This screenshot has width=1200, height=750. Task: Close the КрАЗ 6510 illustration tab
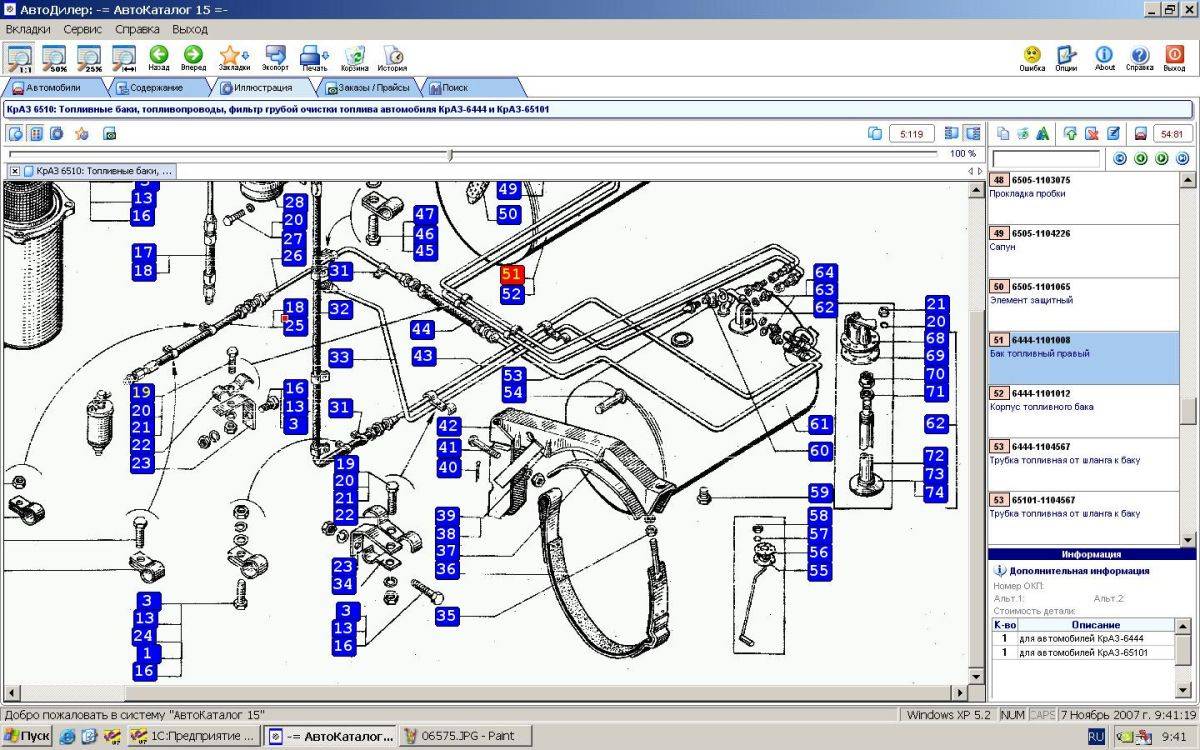(x=14, y=171)
